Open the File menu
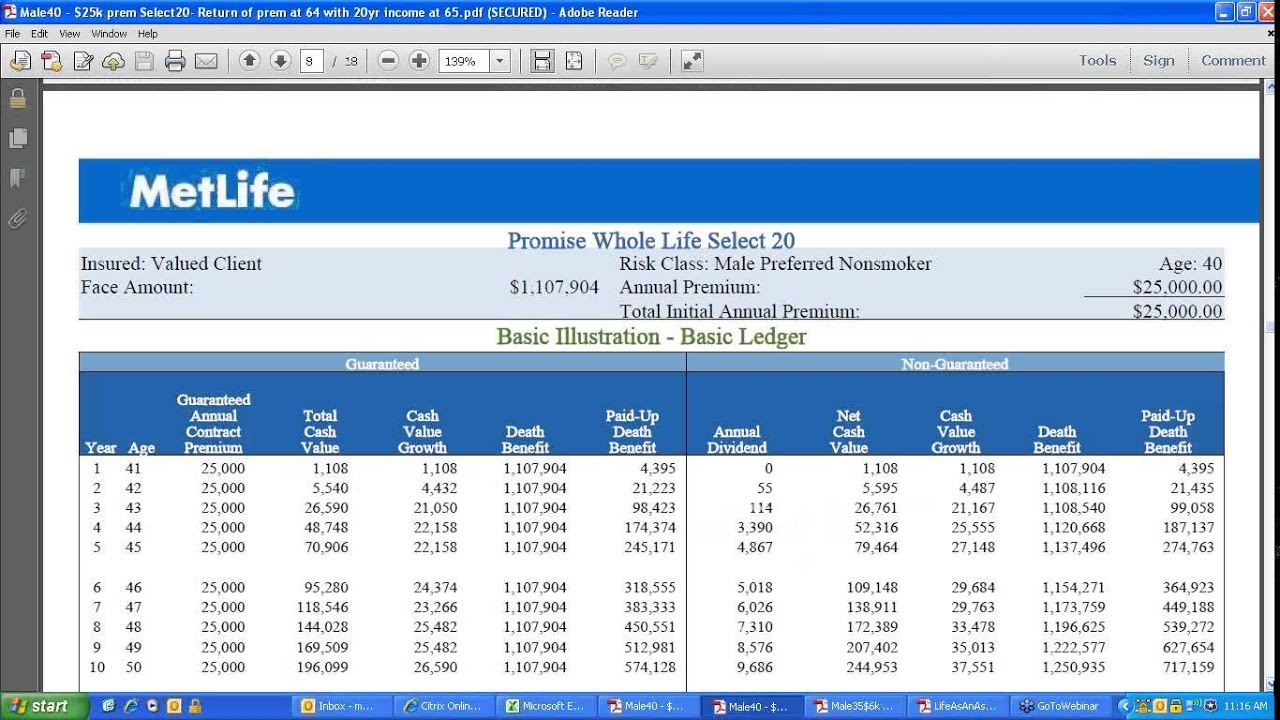Screen dimensions: 1280x720 (12, 33)
